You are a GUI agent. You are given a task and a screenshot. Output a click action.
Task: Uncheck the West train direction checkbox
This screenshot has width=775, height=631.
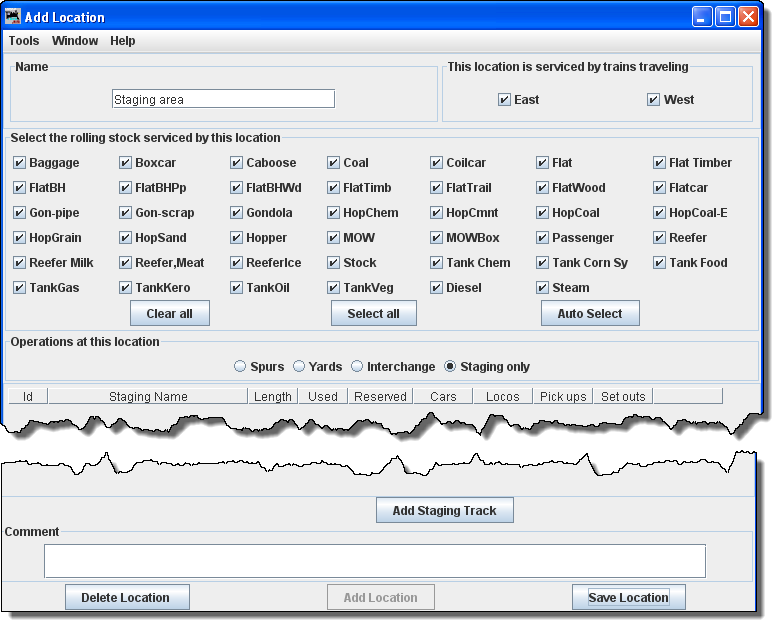[x=654, y=100]
